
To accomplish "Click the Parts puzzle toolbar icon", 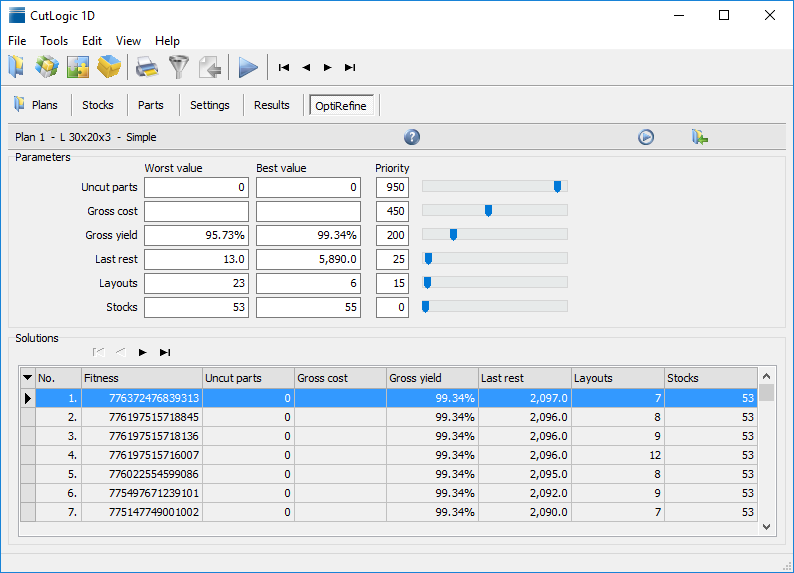I will tap(77, 67).
